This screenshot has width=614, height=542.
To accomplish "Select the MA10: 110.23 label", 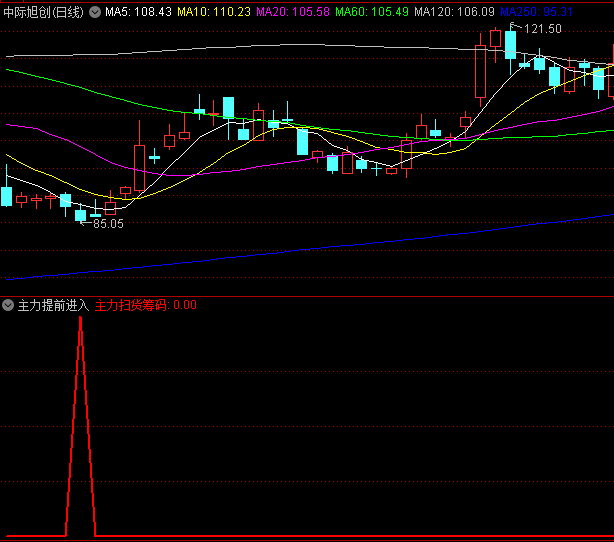I will [x=214, y=12].
